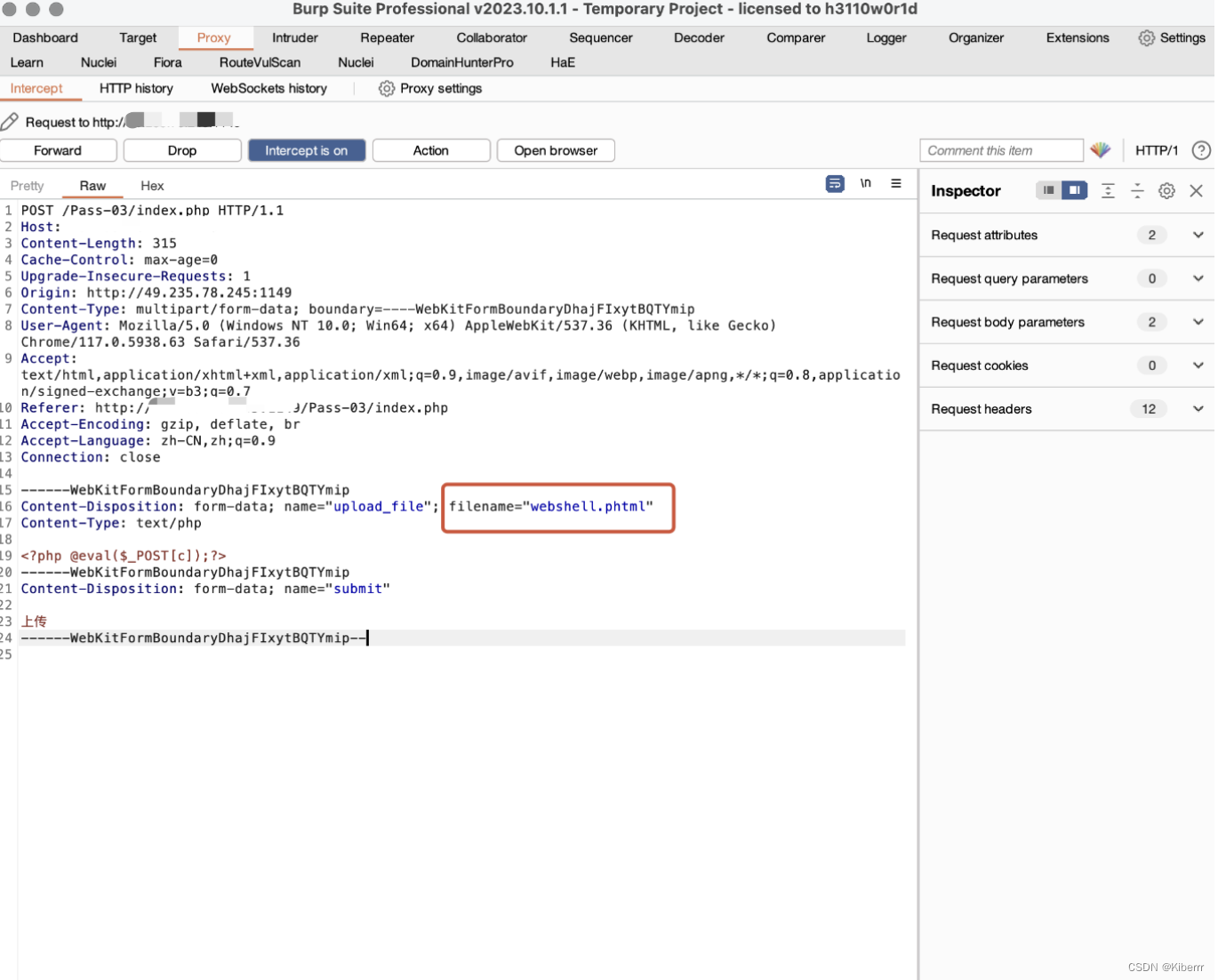
Task: Toggle the message wrap view icon
Action: pyautogui.click(x=835, y=184)
